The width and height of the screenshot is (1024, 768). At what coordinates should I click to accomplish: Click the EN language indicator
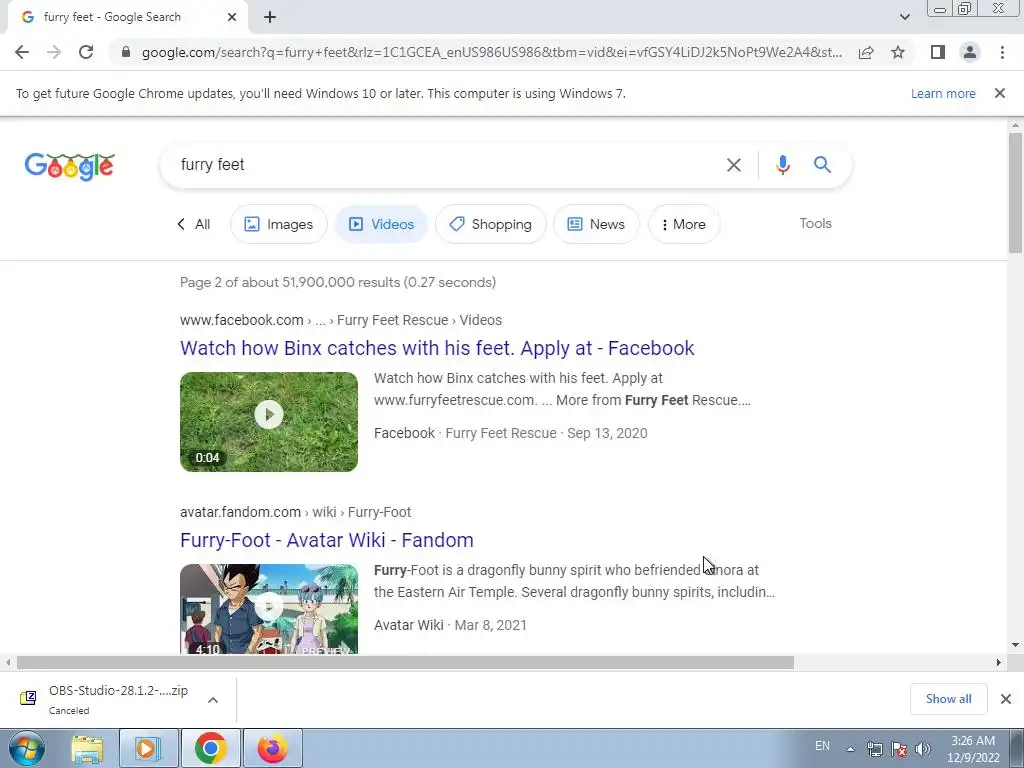point(822,746)
